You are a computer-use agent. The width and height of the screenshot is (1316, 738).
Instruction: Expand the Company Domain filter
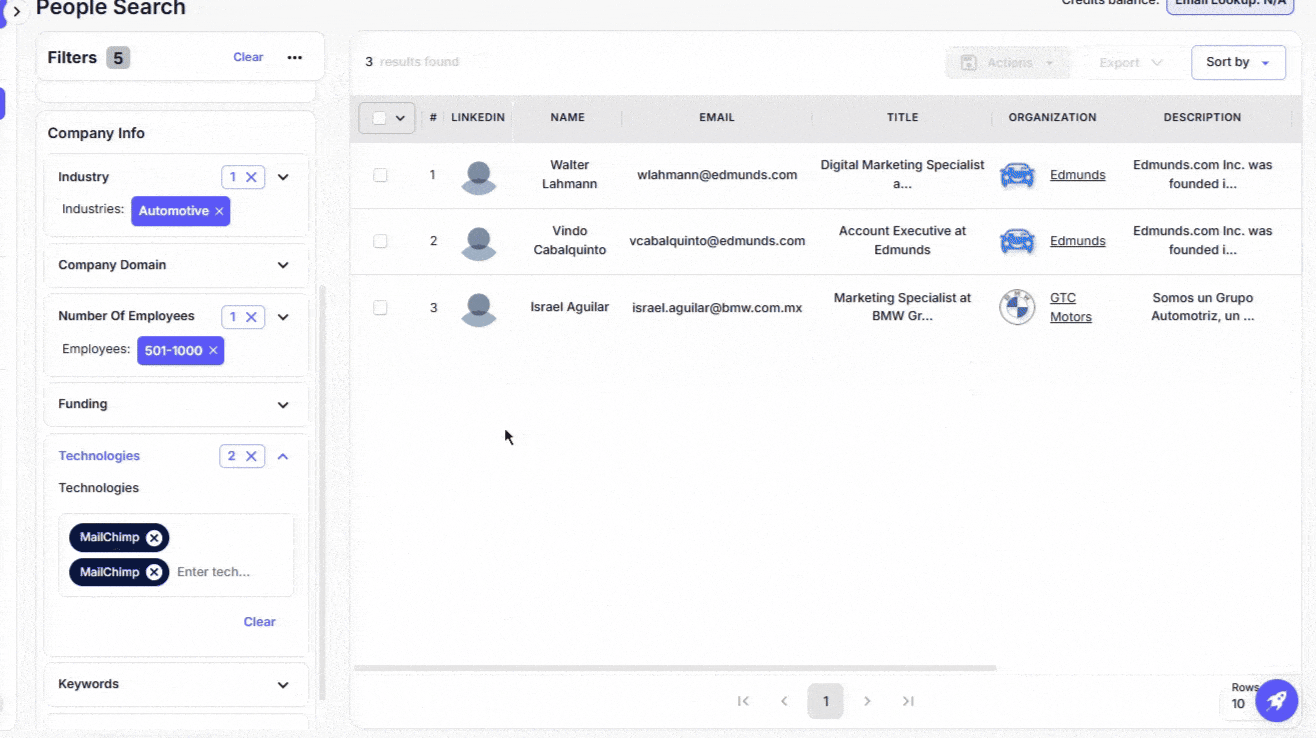(283, 265)
